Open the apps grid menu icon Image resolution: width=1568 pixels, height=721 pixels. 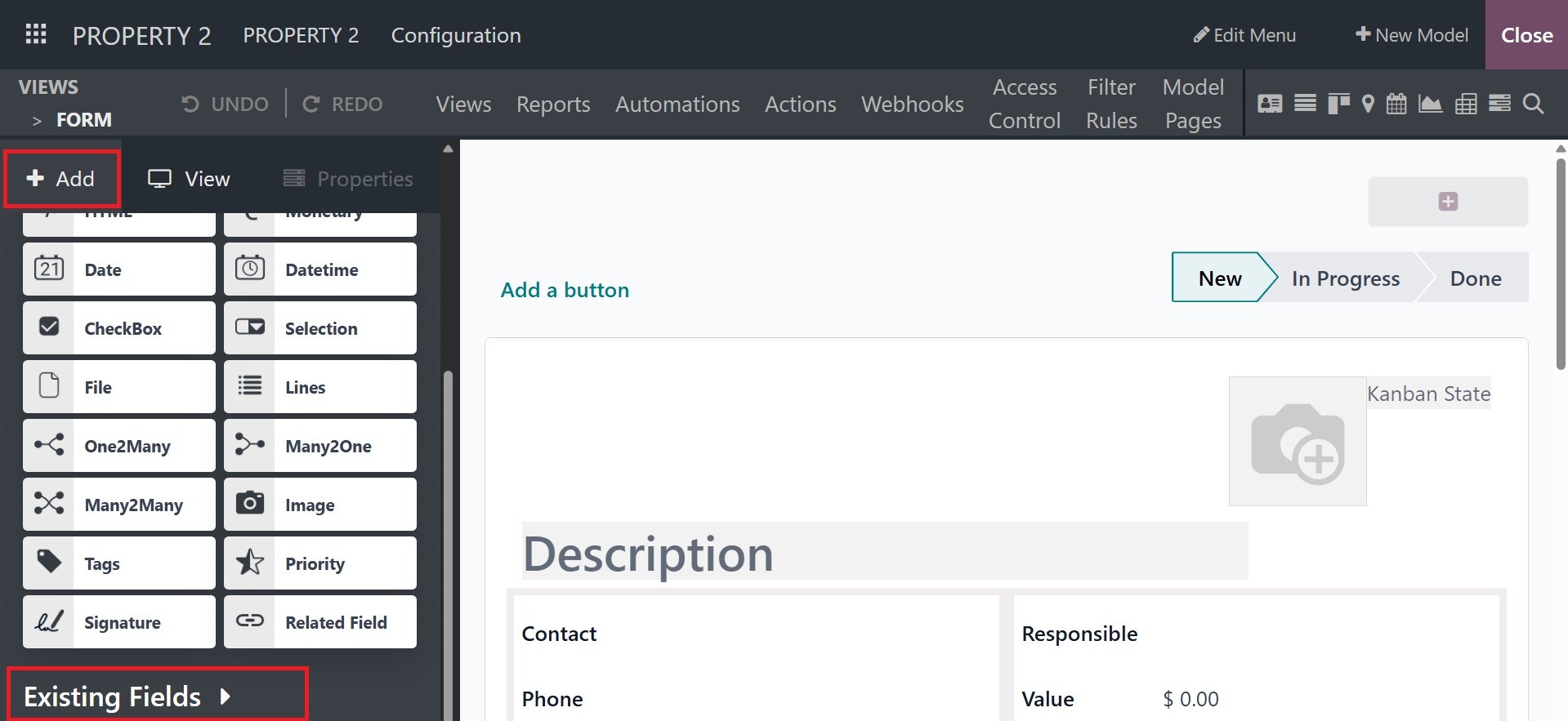tap(36, 34)
